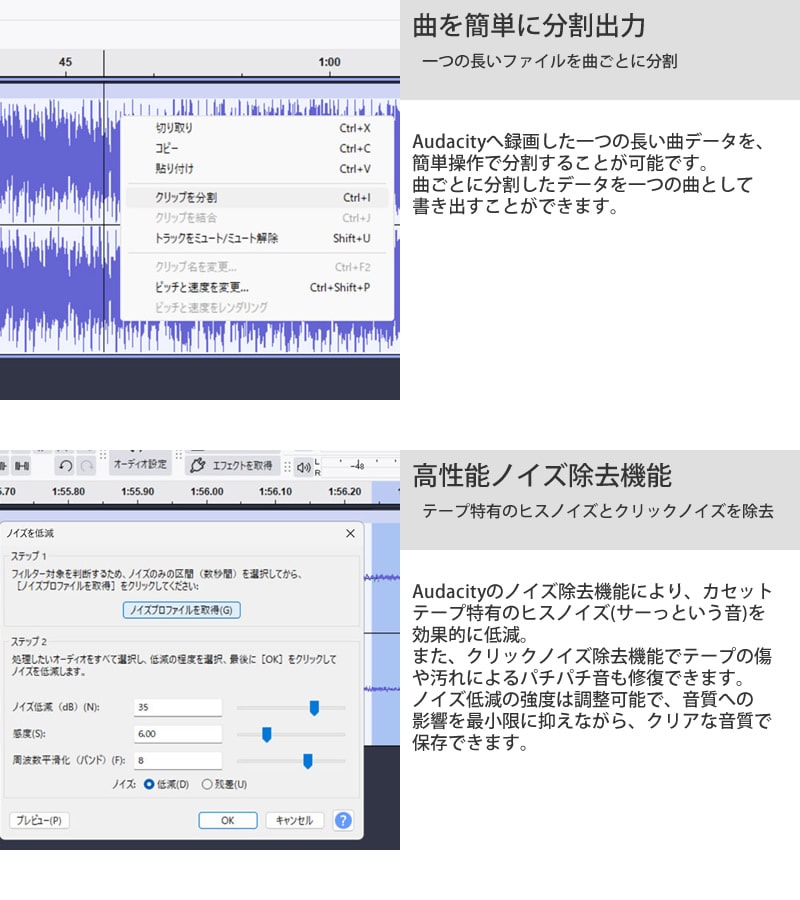The height and width of the screenshot is (900, 800).
Task: Click the ノイズプロファイルを取得(G) button
Action: point(181,610)
